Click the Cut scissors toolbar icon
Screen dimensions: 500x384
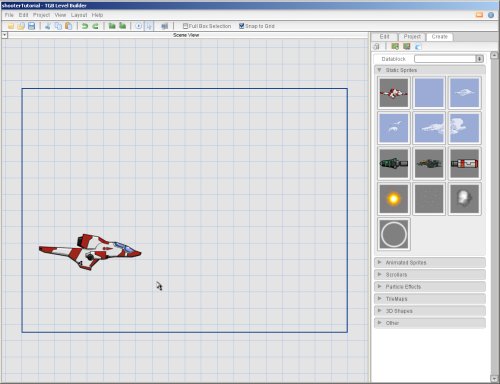tap(48, 26)
